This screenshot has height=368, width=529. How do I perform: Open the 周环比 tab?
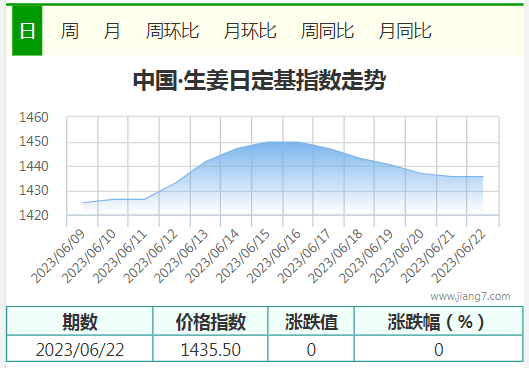[x=172, y=31]
